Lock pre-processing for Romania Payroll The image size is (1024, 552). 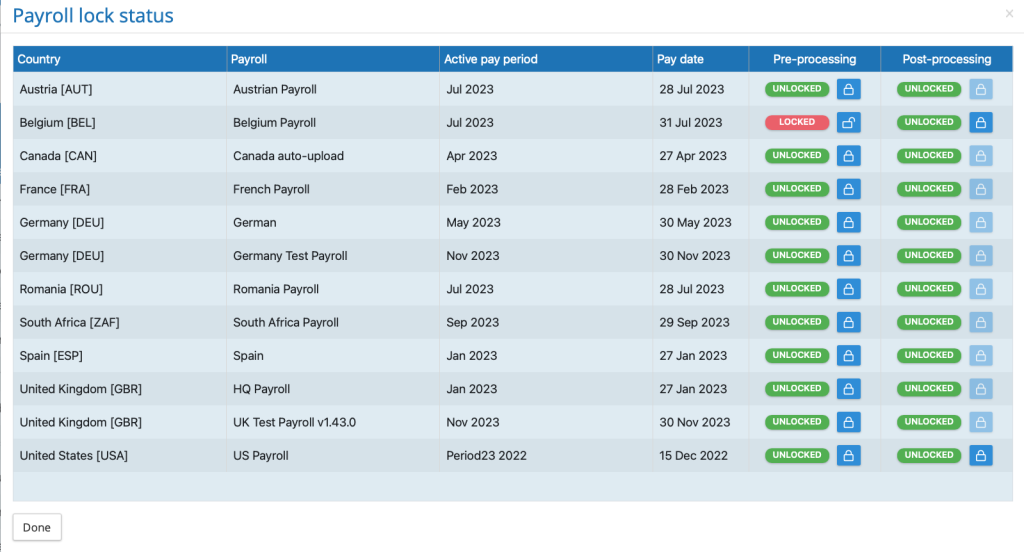tap(848, 289)
